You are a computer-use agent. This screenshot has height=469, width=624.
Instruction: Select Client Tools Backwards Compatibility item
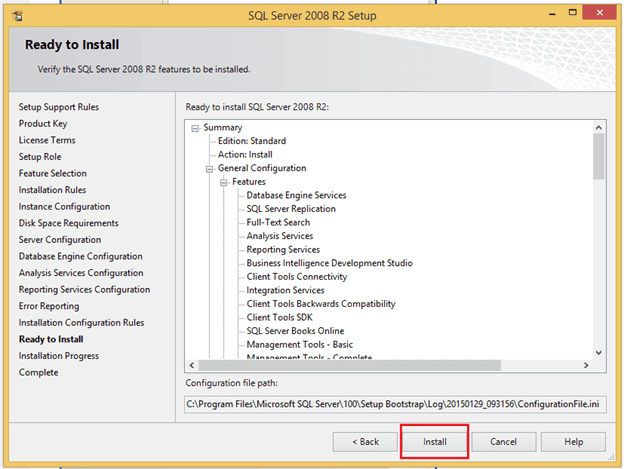pos(321,304)
